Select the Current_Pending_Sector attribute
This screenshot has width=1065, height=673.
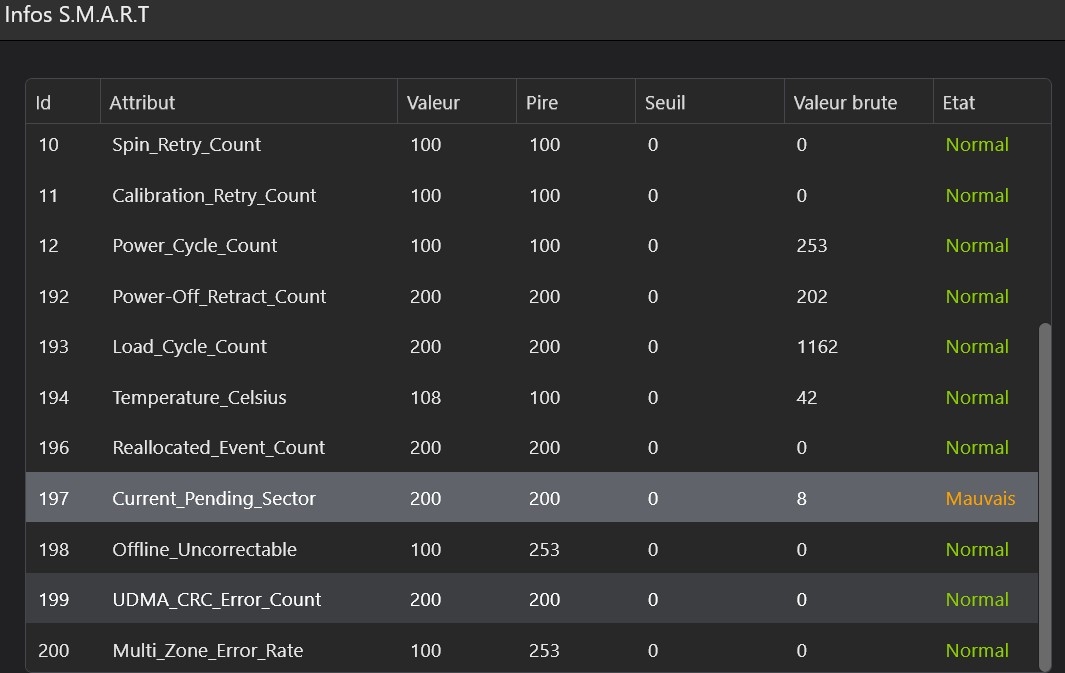[x=214, y=498]
